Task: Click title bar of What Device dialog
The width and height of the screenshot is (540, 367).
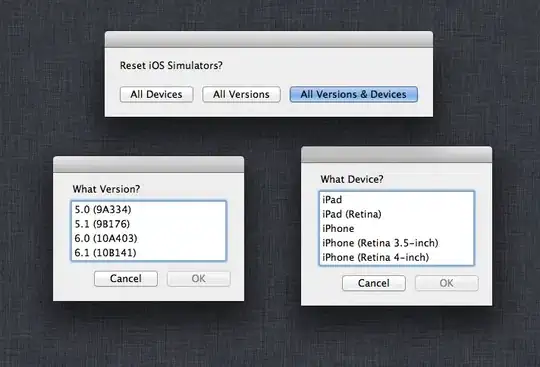Action: coord(396,155)
